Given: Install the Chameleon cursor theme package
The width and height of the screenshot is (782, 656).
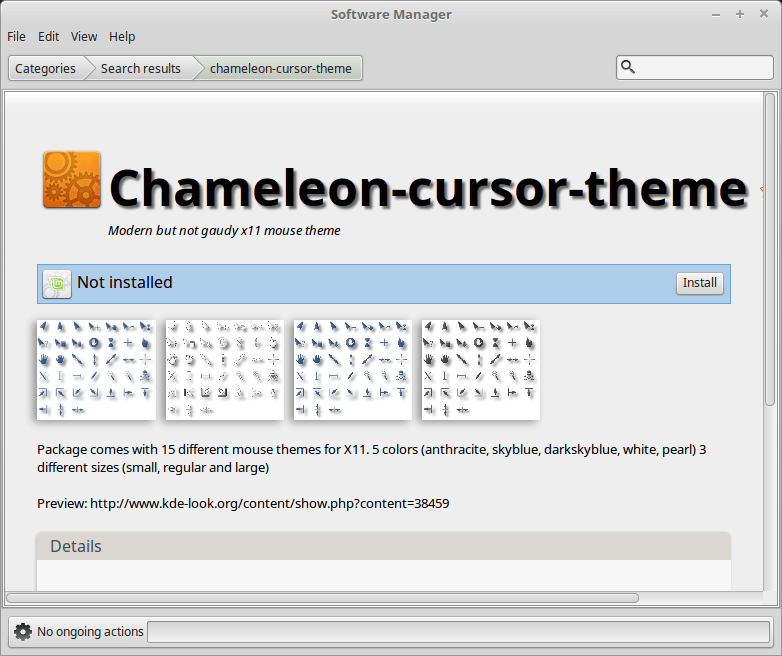Looking at the screenshot, I should (x=699, y=283).
